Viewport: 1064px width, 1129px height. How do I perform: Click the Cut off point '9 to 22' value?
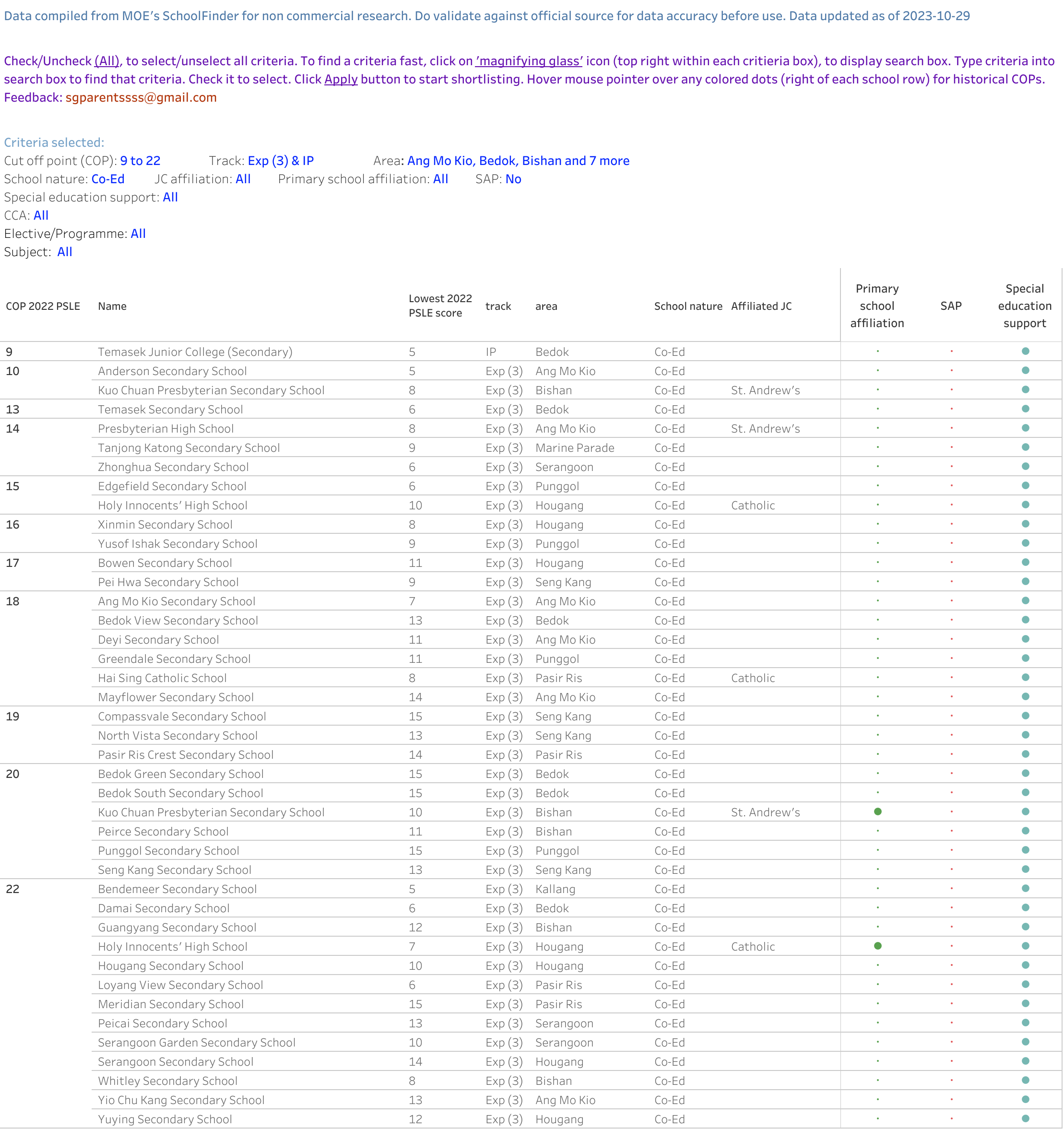(x=140, y=161)
